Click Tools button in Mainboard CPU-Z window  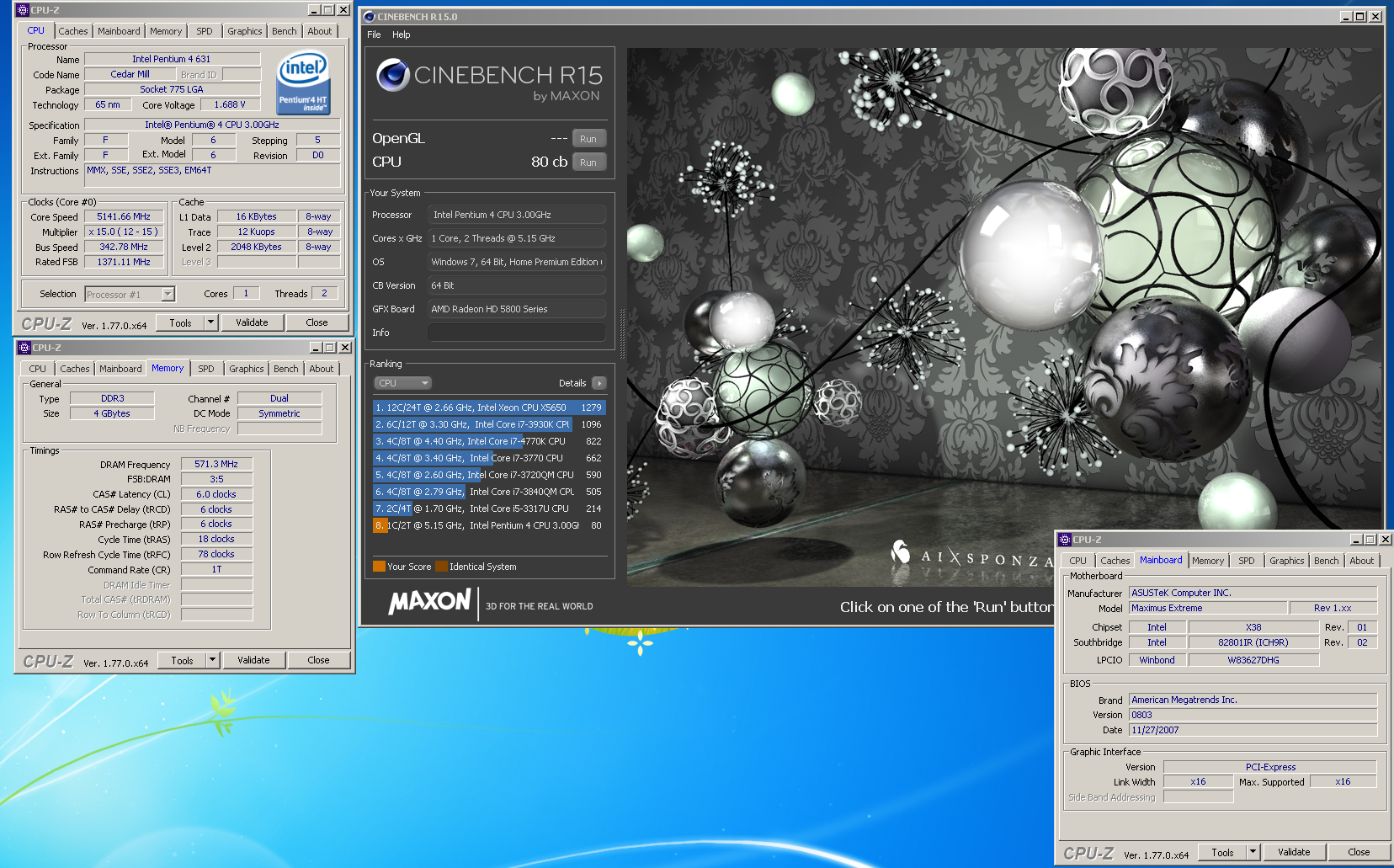coord(1222,852)
